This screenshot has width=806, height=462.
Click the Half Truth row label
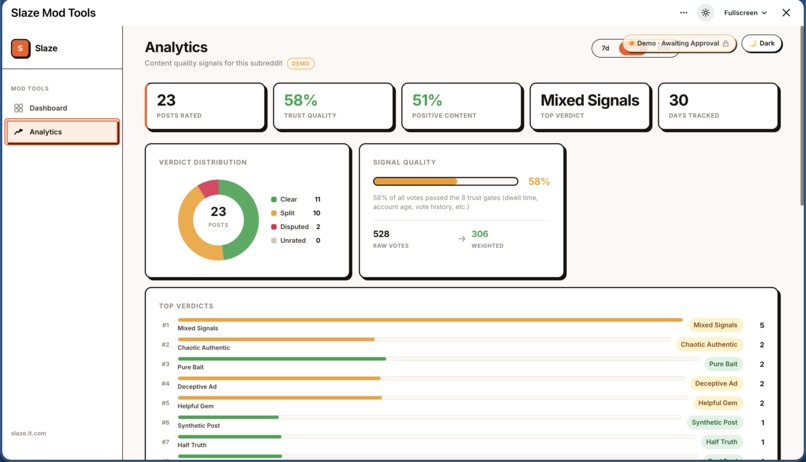[x=192, y=445]
